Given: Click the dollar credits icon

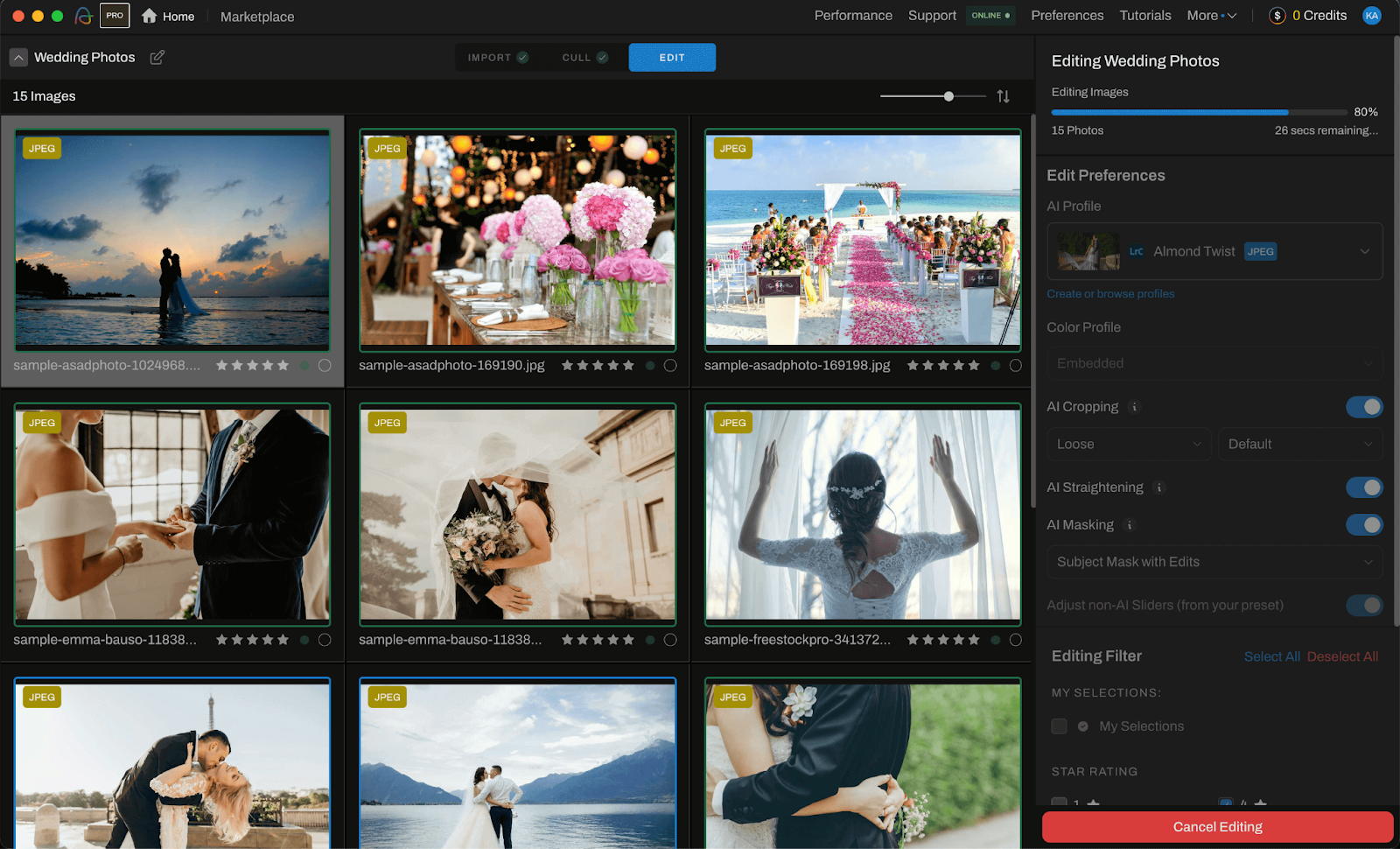Looking at the screenshot, I should point(1277,16).
